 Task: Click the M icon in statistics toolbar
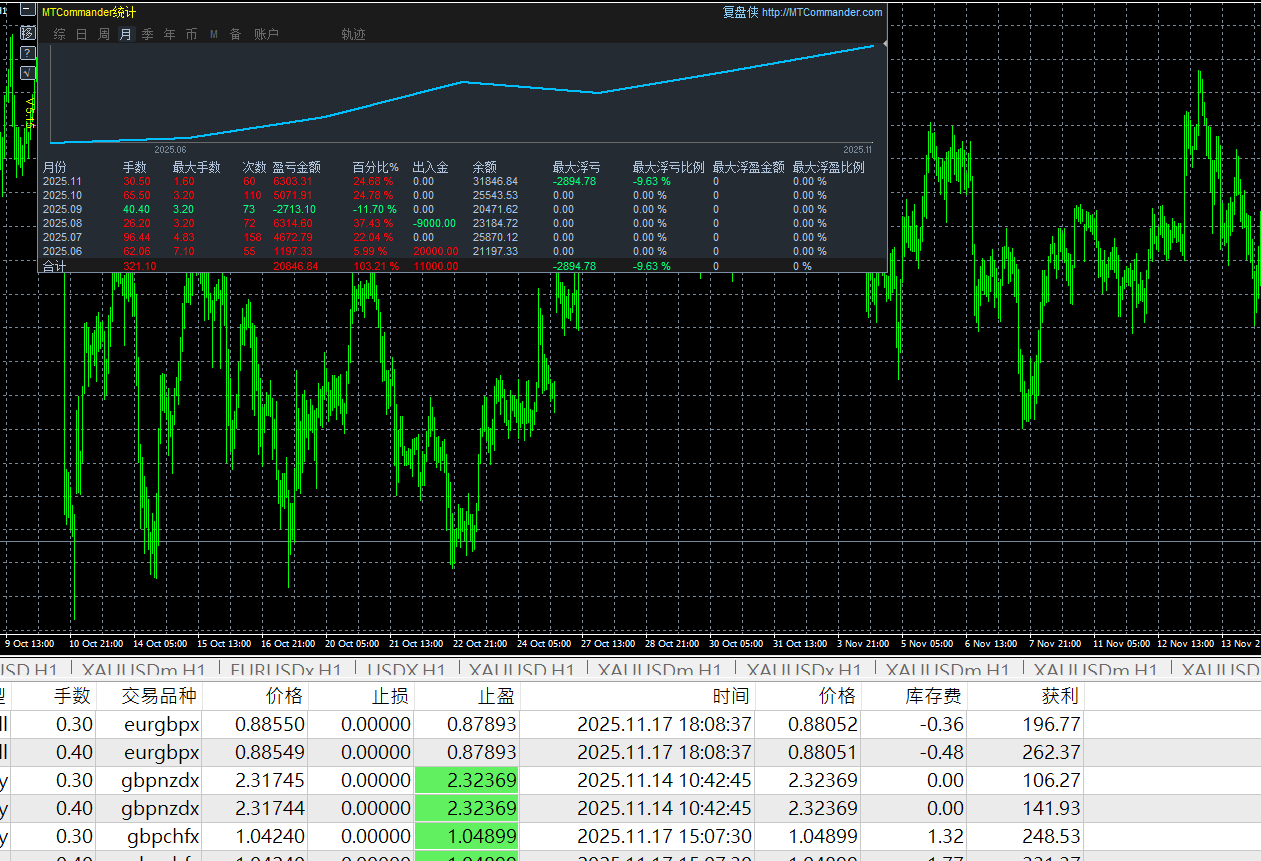click(x=214, y=34)
